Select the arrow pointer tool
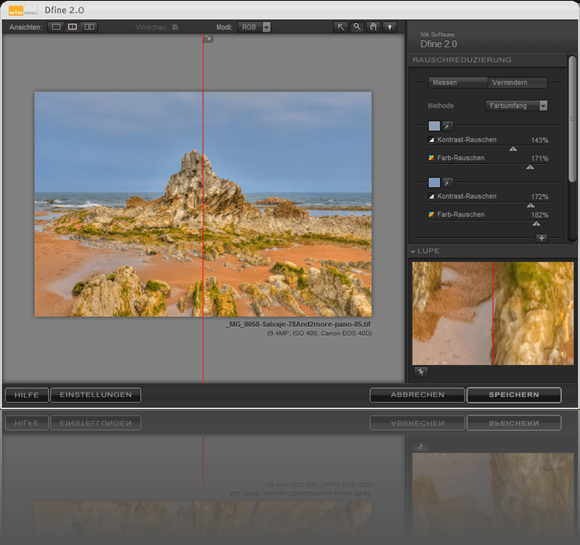Image resolution: width=580 pixels, height=545 pixels. 340,27
